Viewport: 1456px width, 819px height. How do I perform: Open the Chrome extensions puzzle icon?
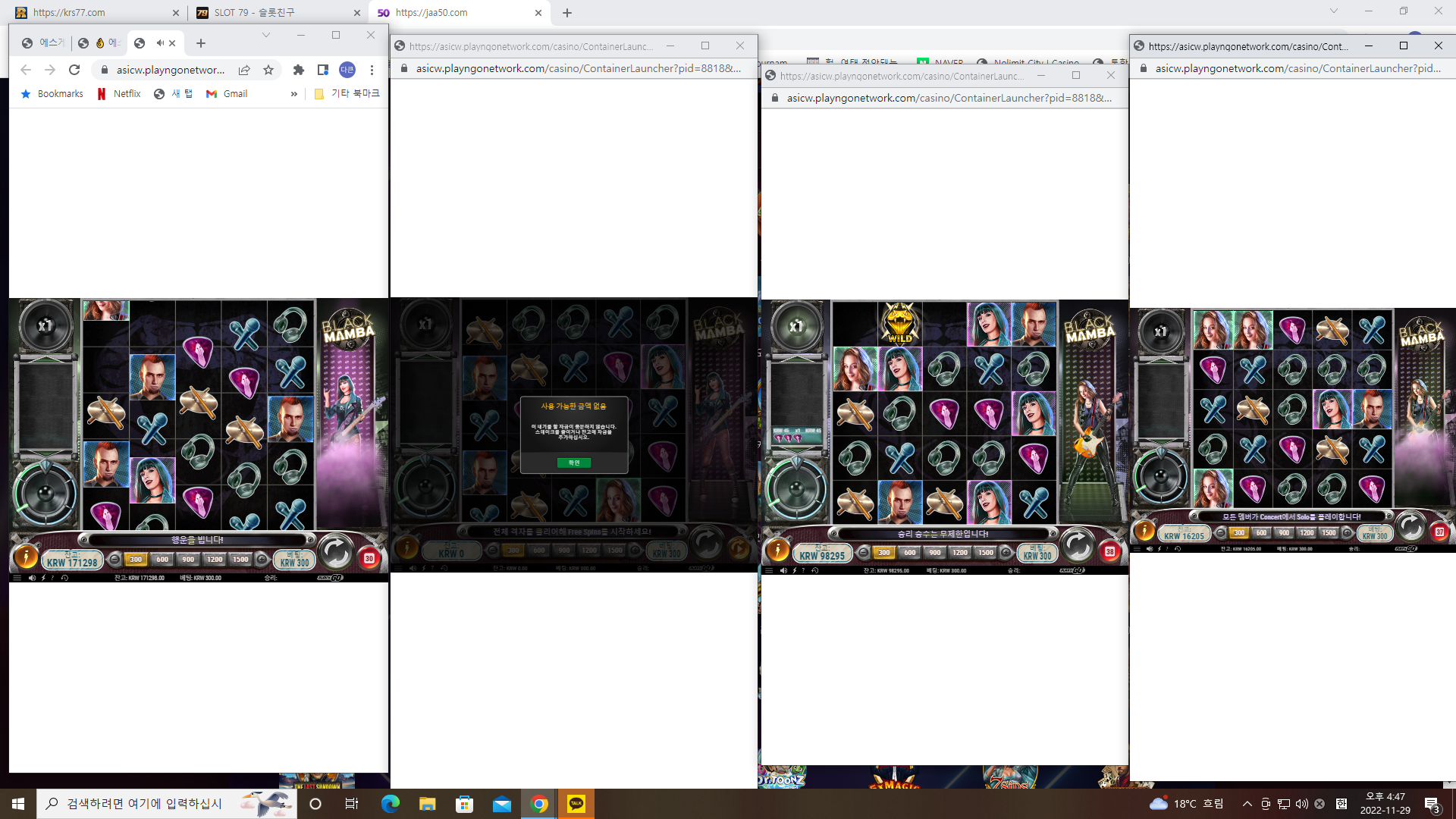click(x=299, y=70)
